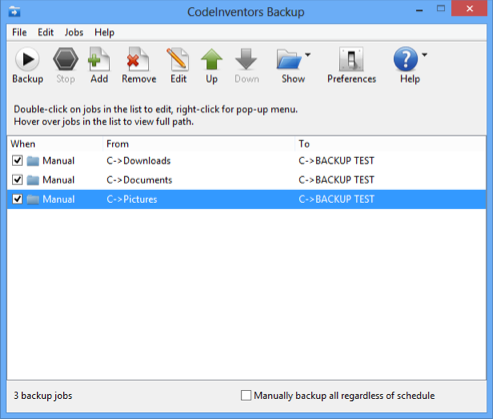Click BACKUP TEST destination in Downloads row
493x419 pixels.
[336, 161]
